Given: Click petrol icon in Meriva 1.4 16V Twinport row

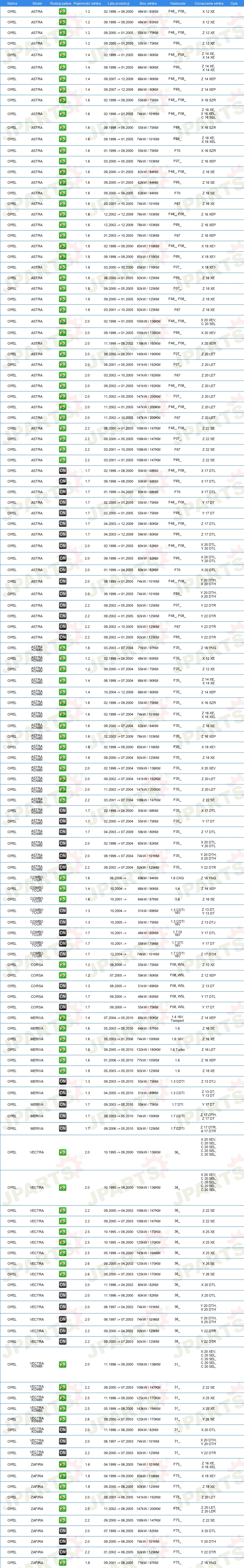Looking at the screenshot, I should click(63, 1018).
